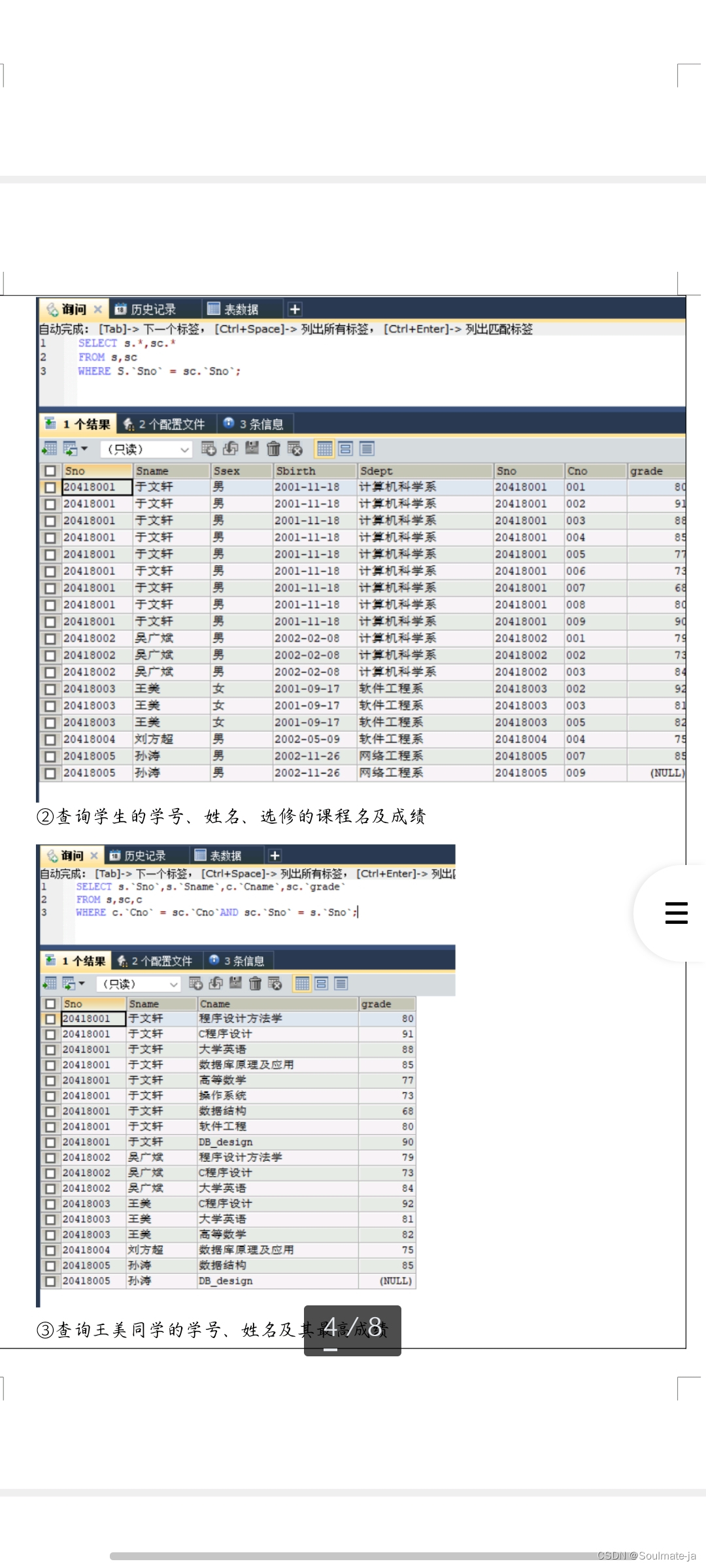This screenshot has height=1568, width=706.
Task: Open 3 条信息 tab in the second result pane
Action: point(238,960)
